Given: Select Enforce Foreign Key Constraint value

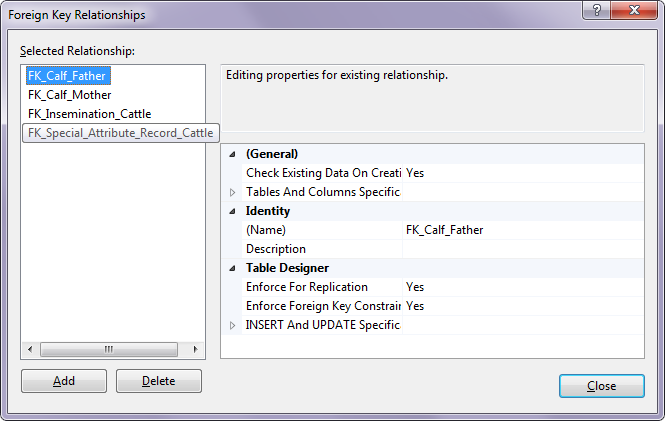Looking at the screenshot, I should (522, 306).
